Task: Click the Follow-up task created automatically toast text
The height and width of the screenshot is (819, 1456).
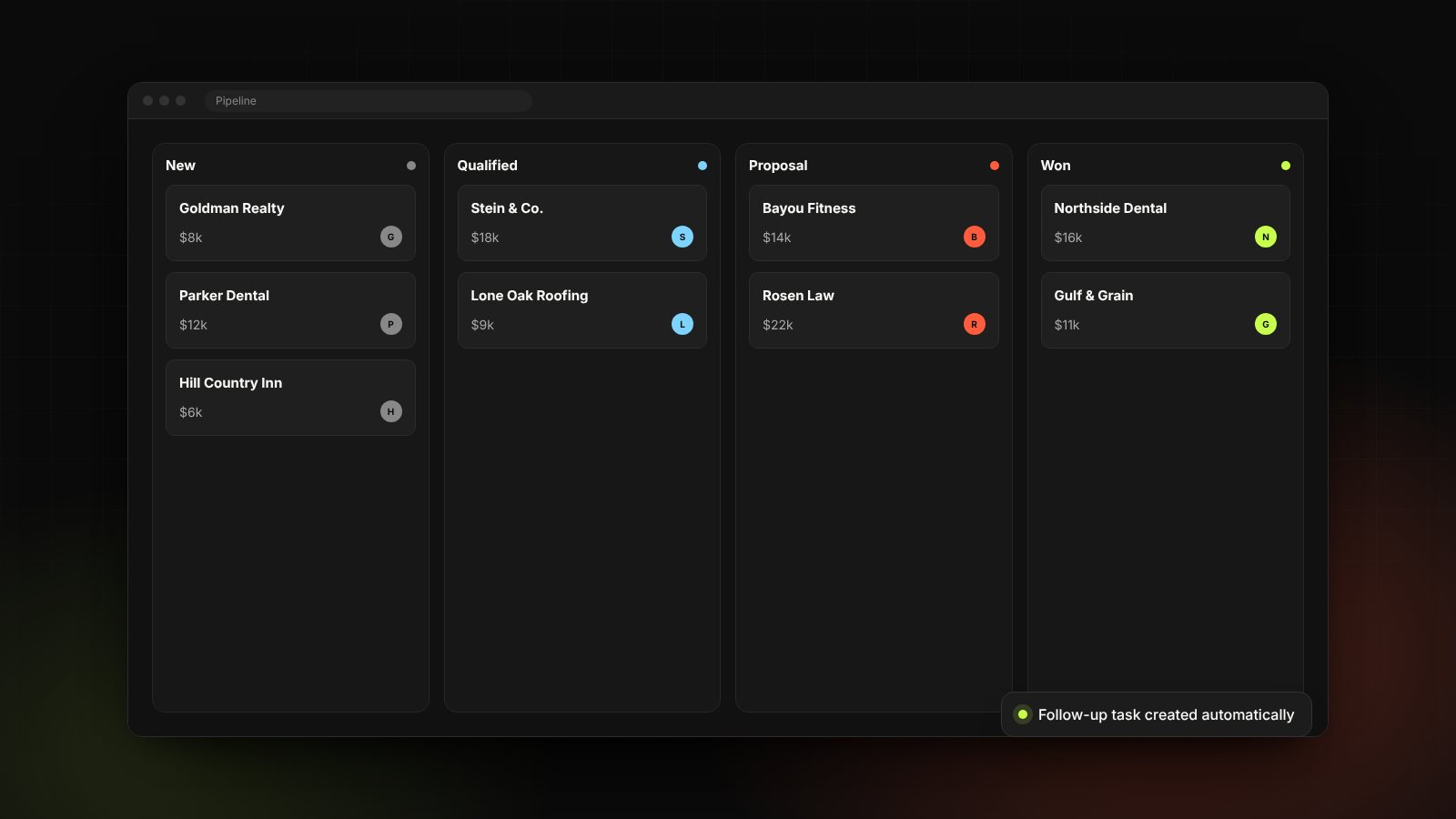Action: tap(1166, 715)
